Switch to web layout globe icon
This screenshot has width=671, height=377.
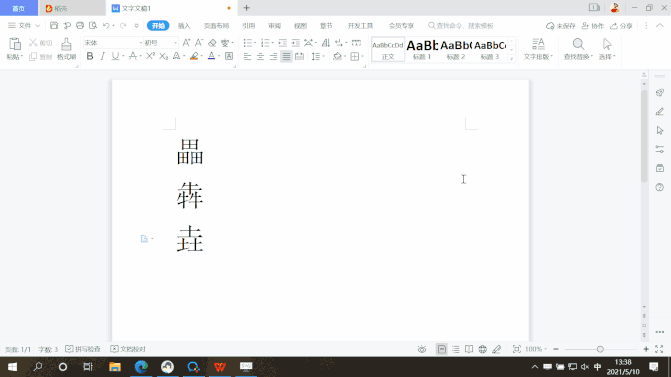tap(483, 349)
